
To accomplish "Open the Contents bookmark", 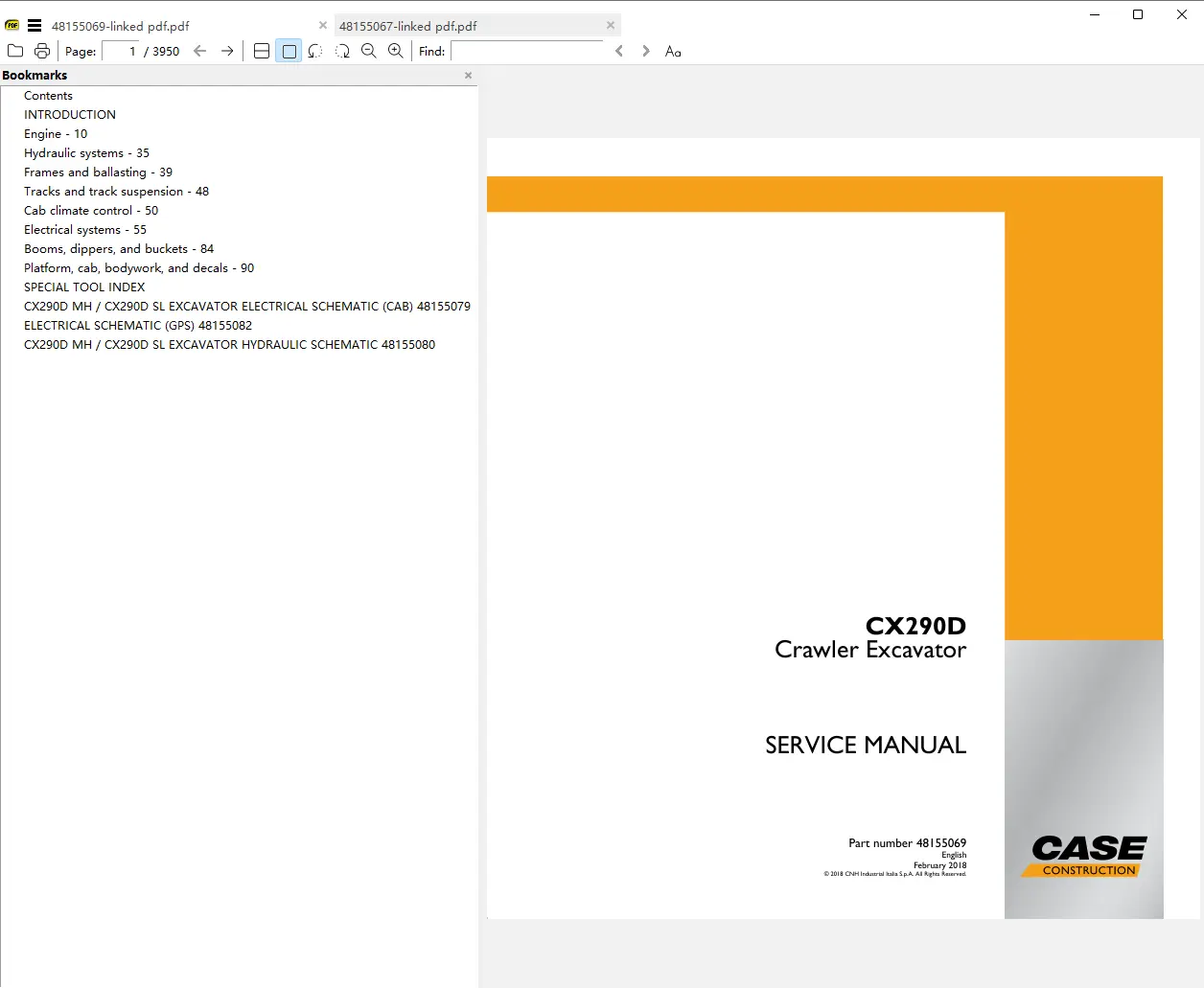I will coord(48,96).
